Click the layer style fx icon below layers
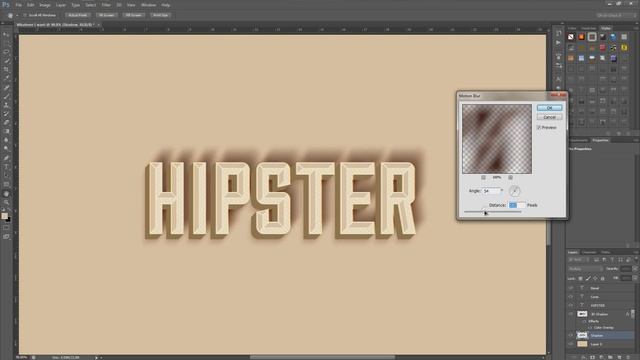The image size is (640, 360). click(x=584, y=357)
